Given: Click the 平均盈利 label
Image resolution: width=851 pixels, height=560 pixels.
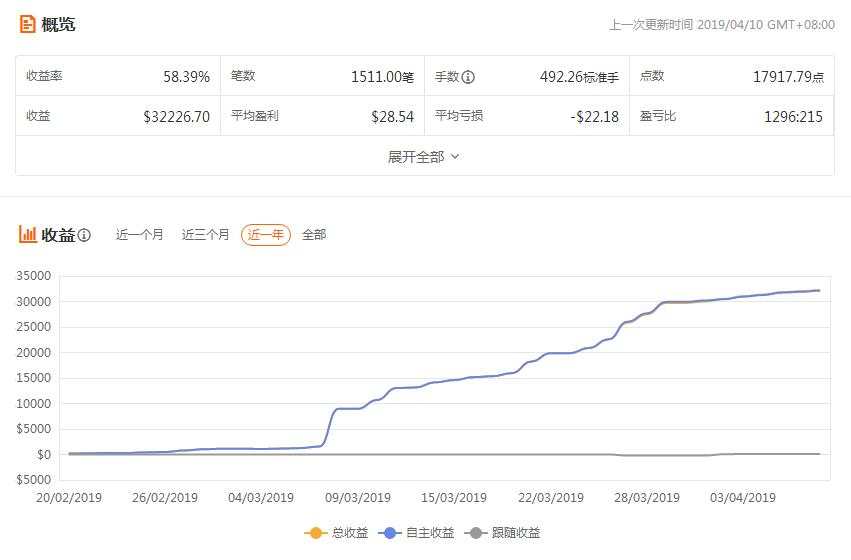Looking at the screenshot, I should pos(255,116).
